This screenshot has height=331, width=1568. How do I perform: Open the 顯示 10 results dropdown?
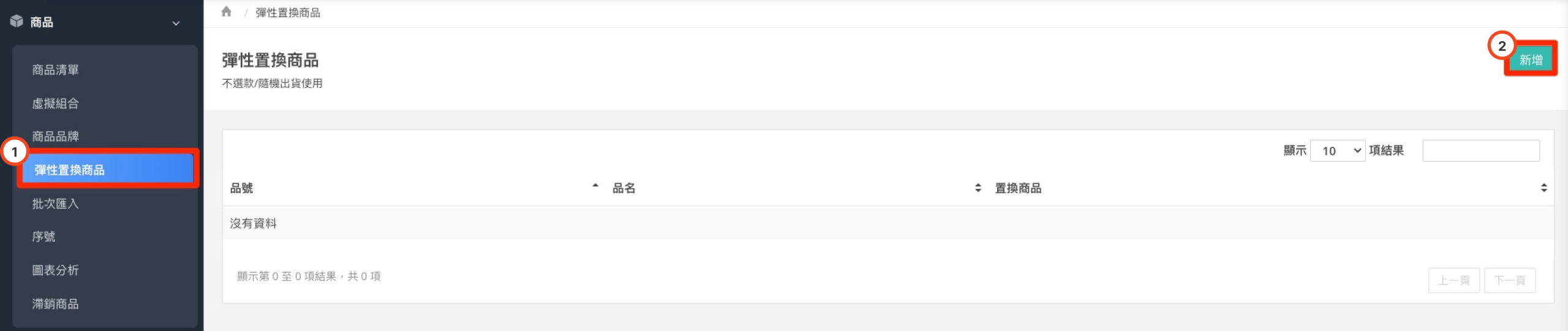pyautogui.click(x=1338, y=151)
